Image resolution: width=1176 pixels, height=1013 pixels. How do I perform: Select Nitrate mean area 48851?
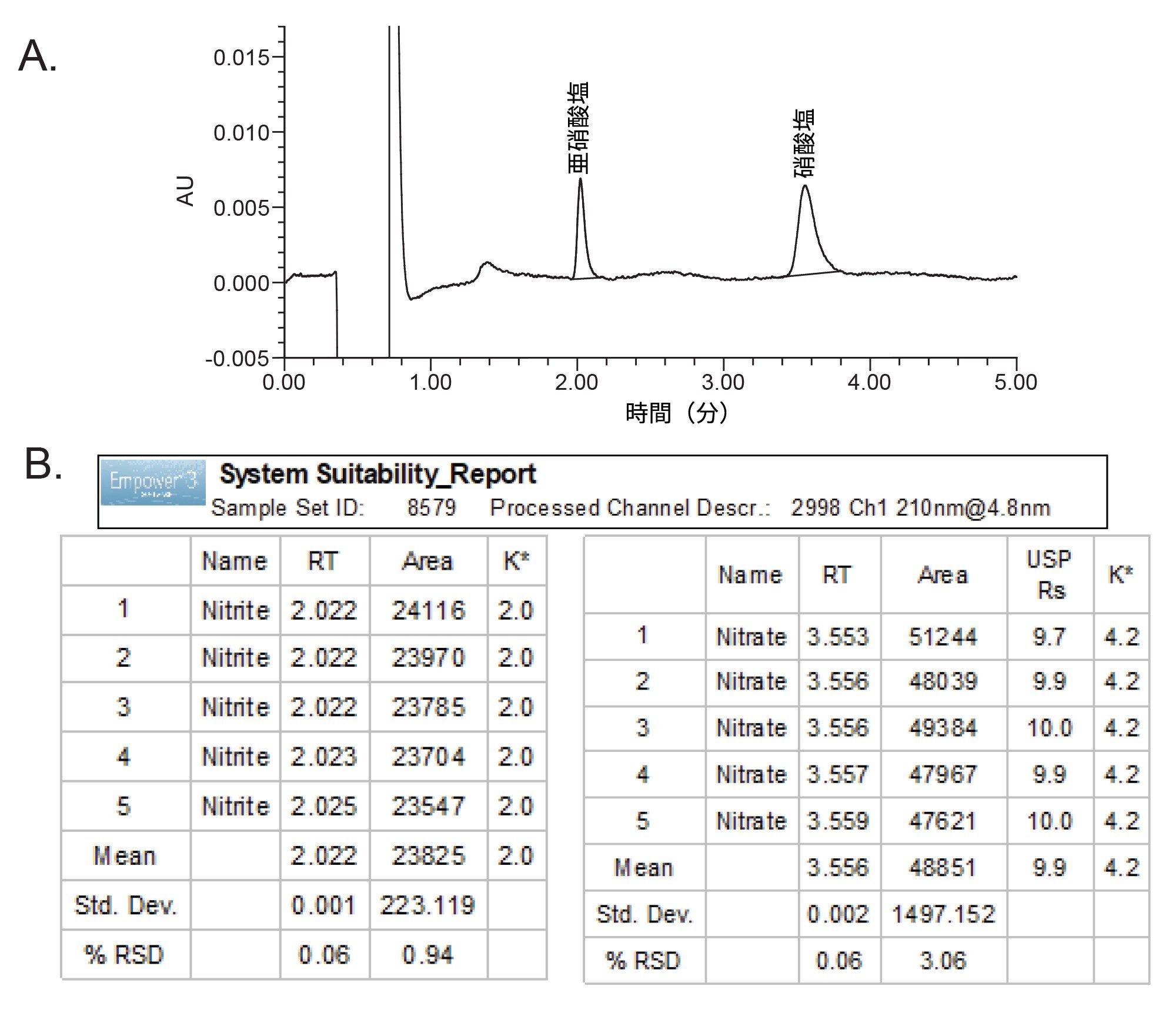(943, 868)
